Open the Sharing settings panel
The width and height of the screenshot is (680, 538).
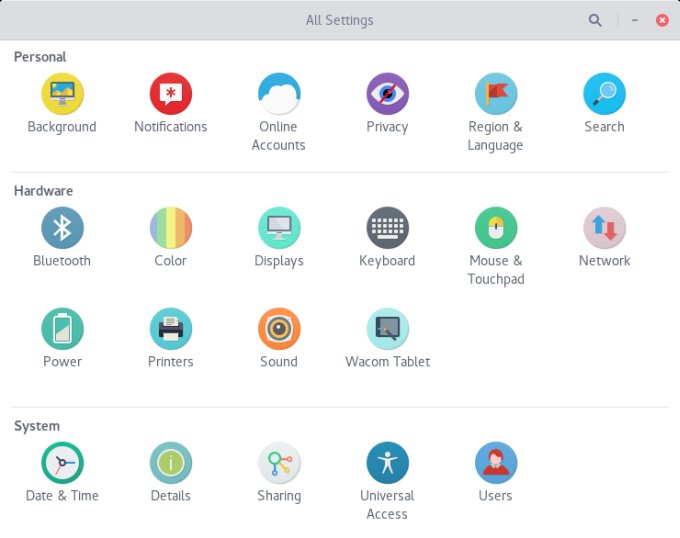click(x=279, y=464)
